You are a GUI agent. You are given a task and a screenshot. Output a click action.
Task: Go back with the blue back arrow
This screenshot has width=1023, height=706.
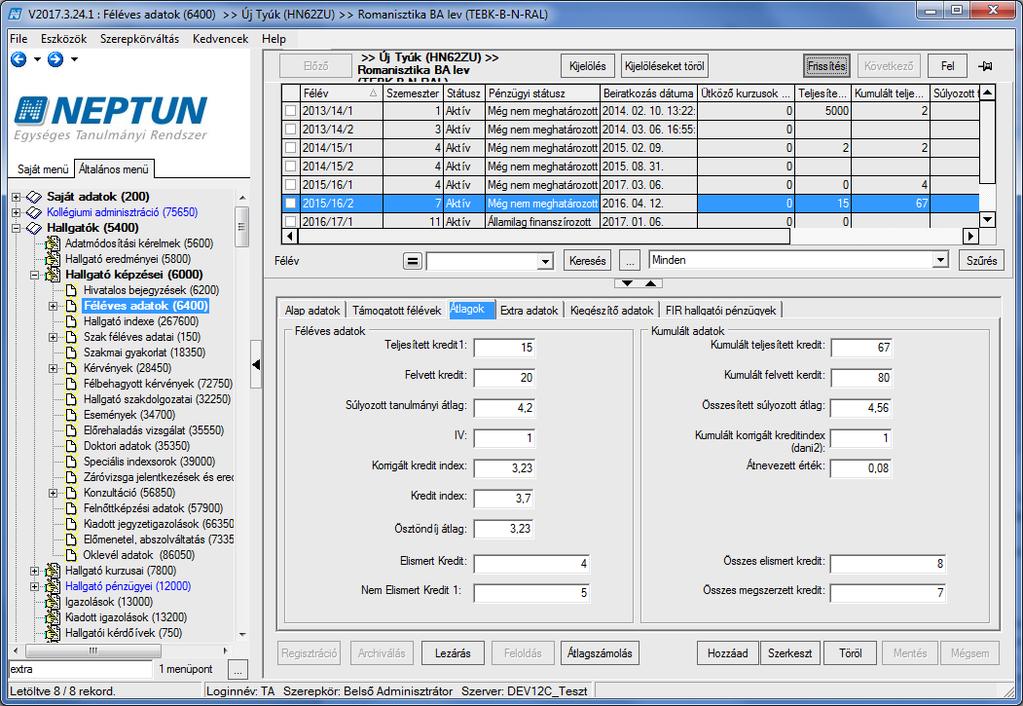(x=18, y=59)
